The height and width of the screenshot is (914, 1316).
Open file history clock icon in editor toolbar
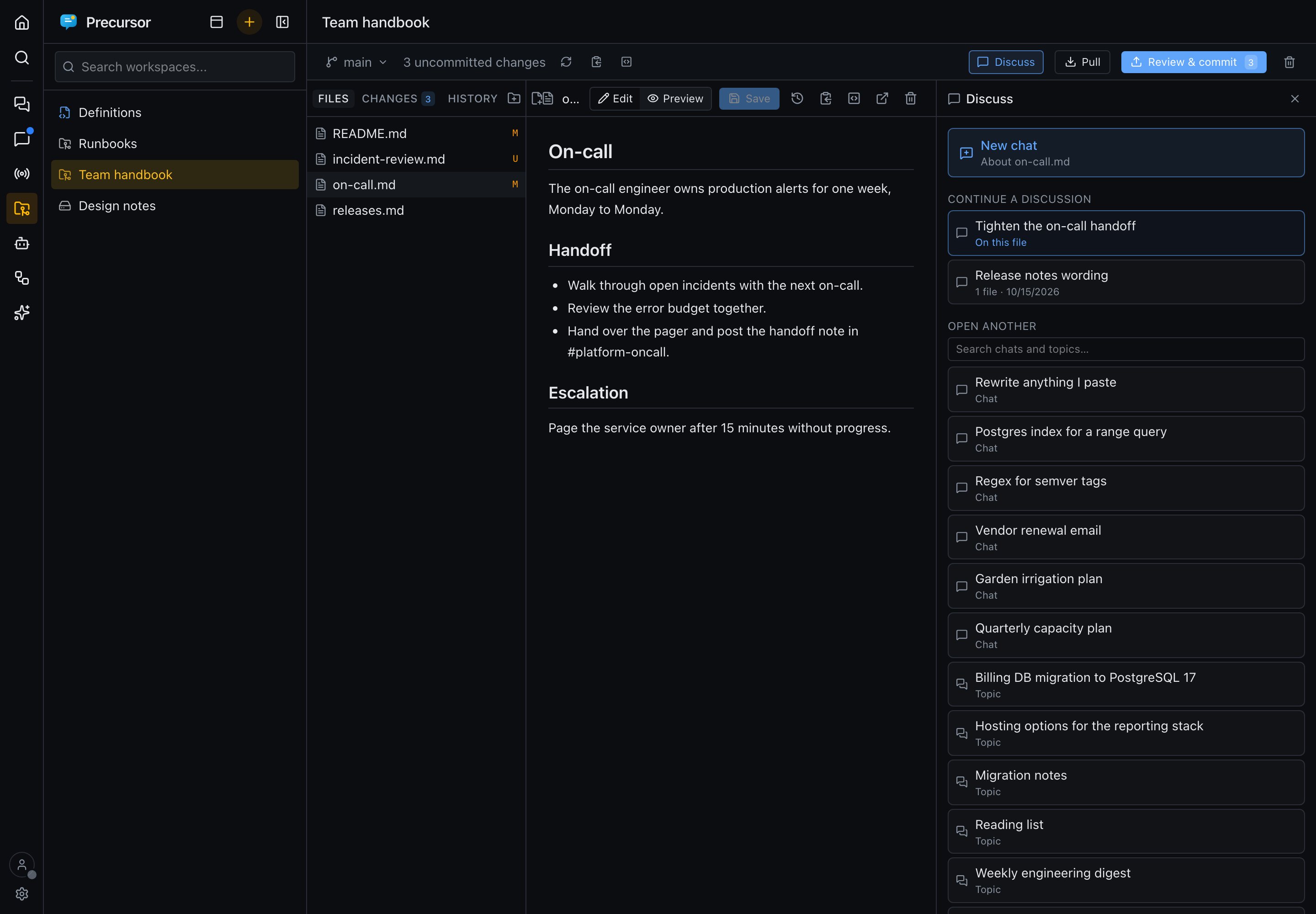click(x=797, y=99)
